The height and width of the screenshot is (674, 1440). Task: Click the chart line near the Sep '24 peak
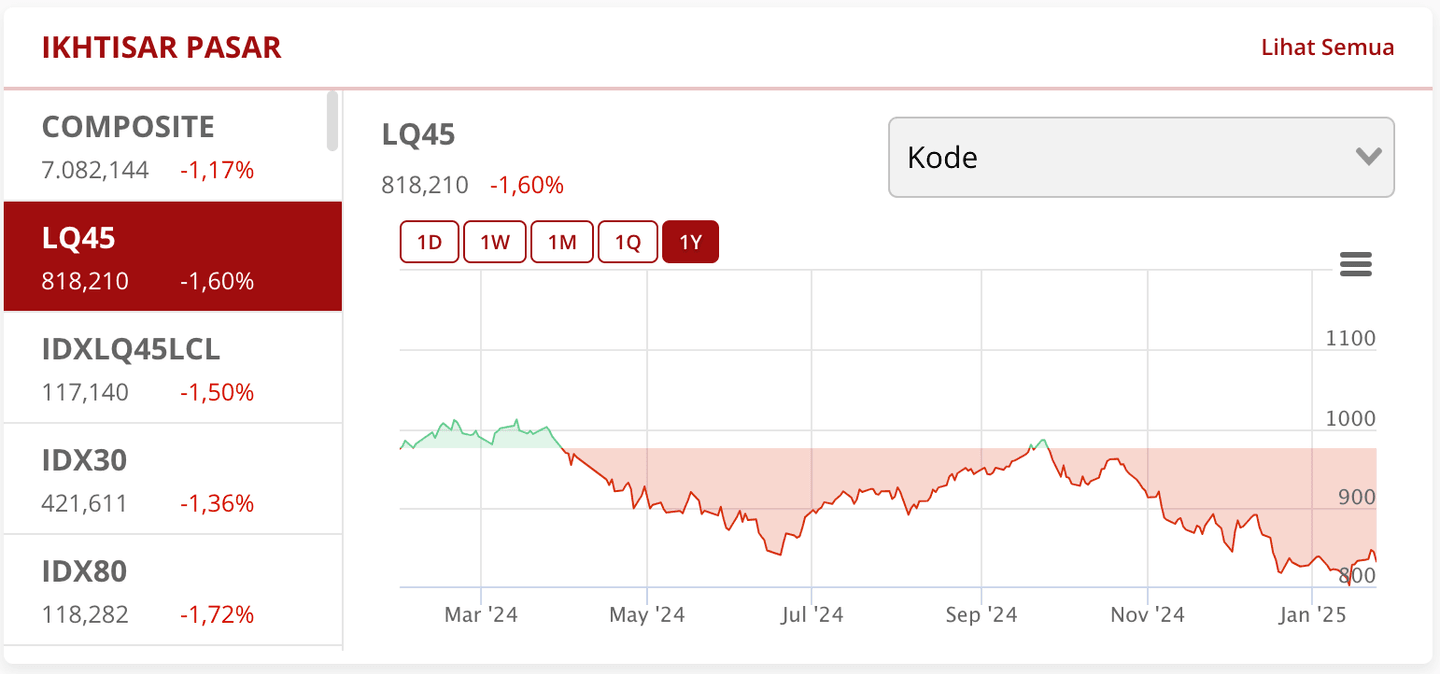point(1041,440)
